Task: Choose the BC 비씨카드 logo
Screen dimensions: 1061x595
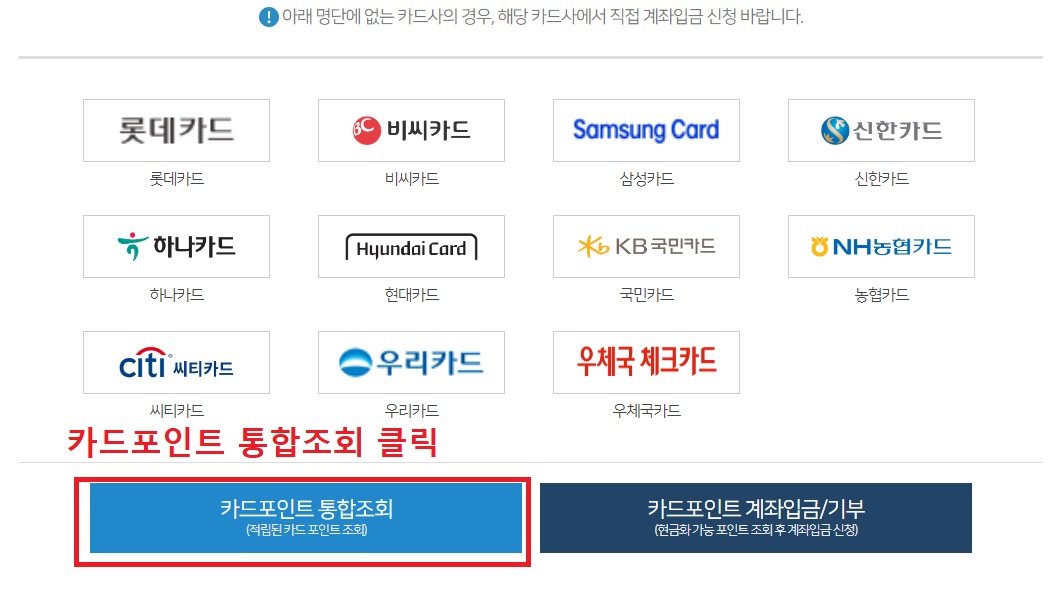Action: tap(411, 131)
